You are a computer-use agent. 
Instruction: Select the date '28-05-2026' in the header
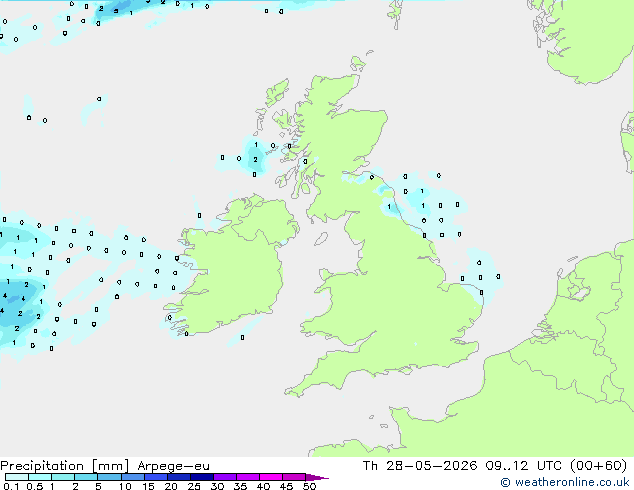(x=431, y=466)
